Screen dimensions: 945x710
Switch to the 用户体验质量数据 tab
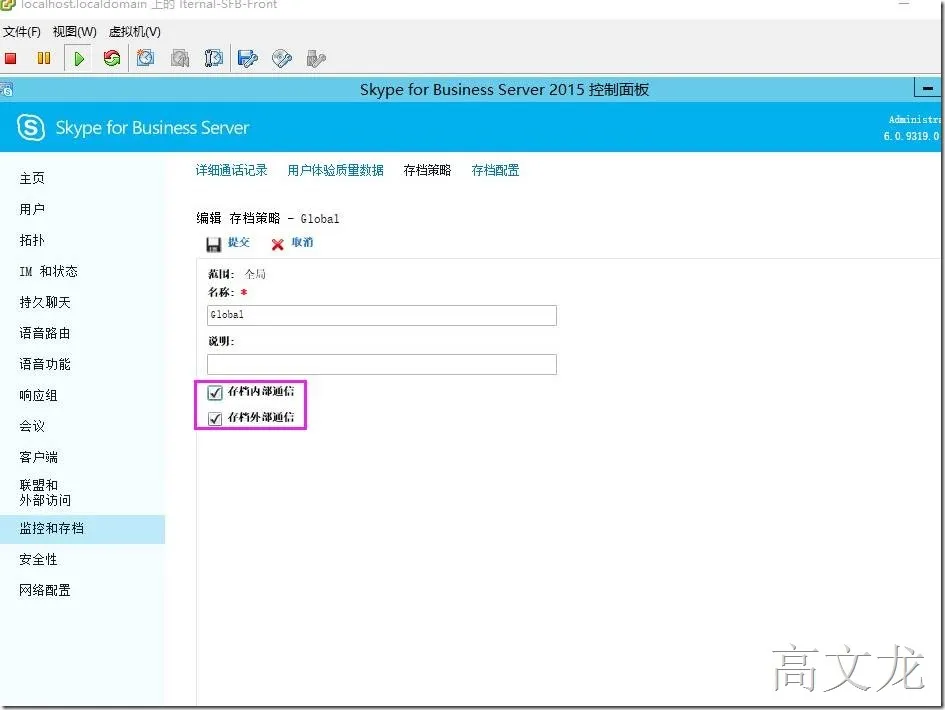(335, 171)
